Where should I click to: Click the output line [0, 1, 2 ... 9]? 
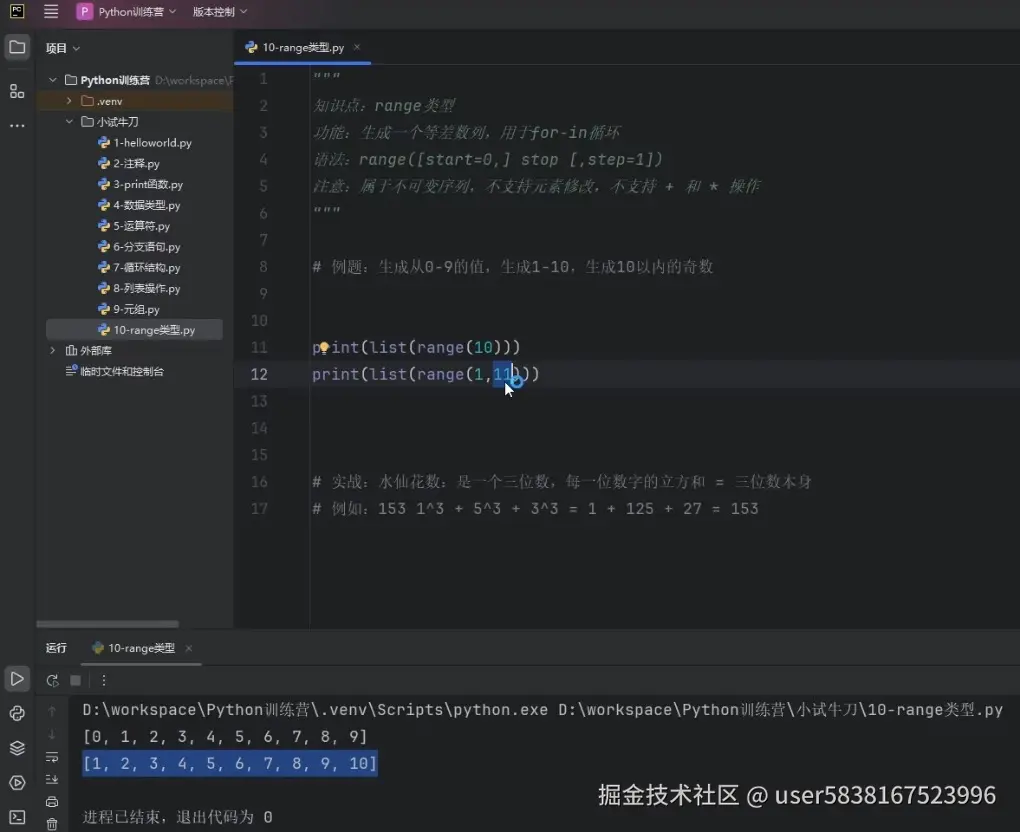coord(225,736)
